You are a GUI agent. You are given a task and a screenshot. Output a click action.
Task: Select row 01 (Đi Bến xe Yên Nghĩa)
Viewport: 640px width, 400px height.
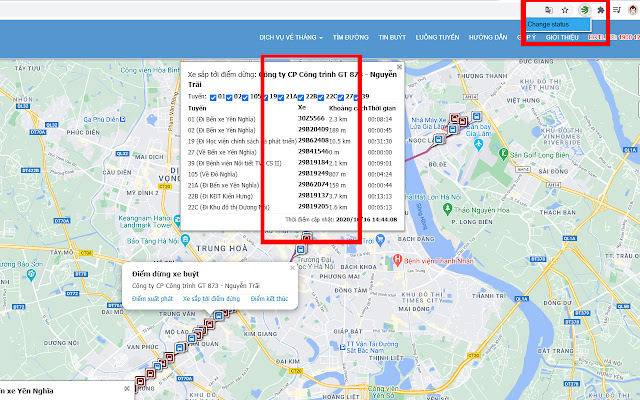tap(292, 119)
